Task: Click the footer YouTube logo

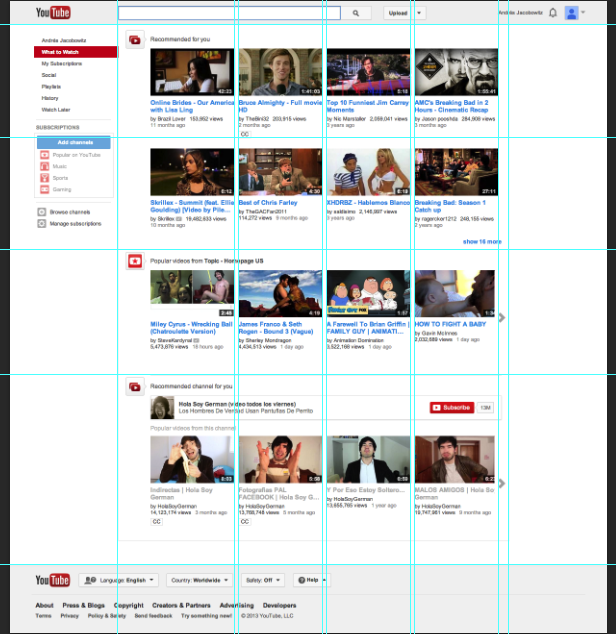Action: (x=53, y=580)
